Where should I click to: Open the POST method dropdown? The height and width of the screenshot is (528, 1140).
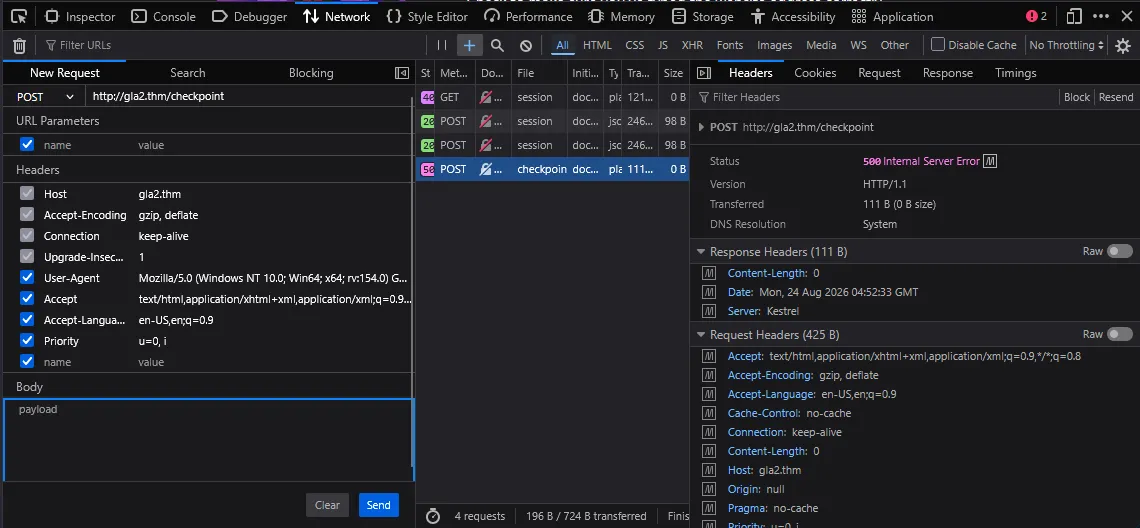[45, 96]
